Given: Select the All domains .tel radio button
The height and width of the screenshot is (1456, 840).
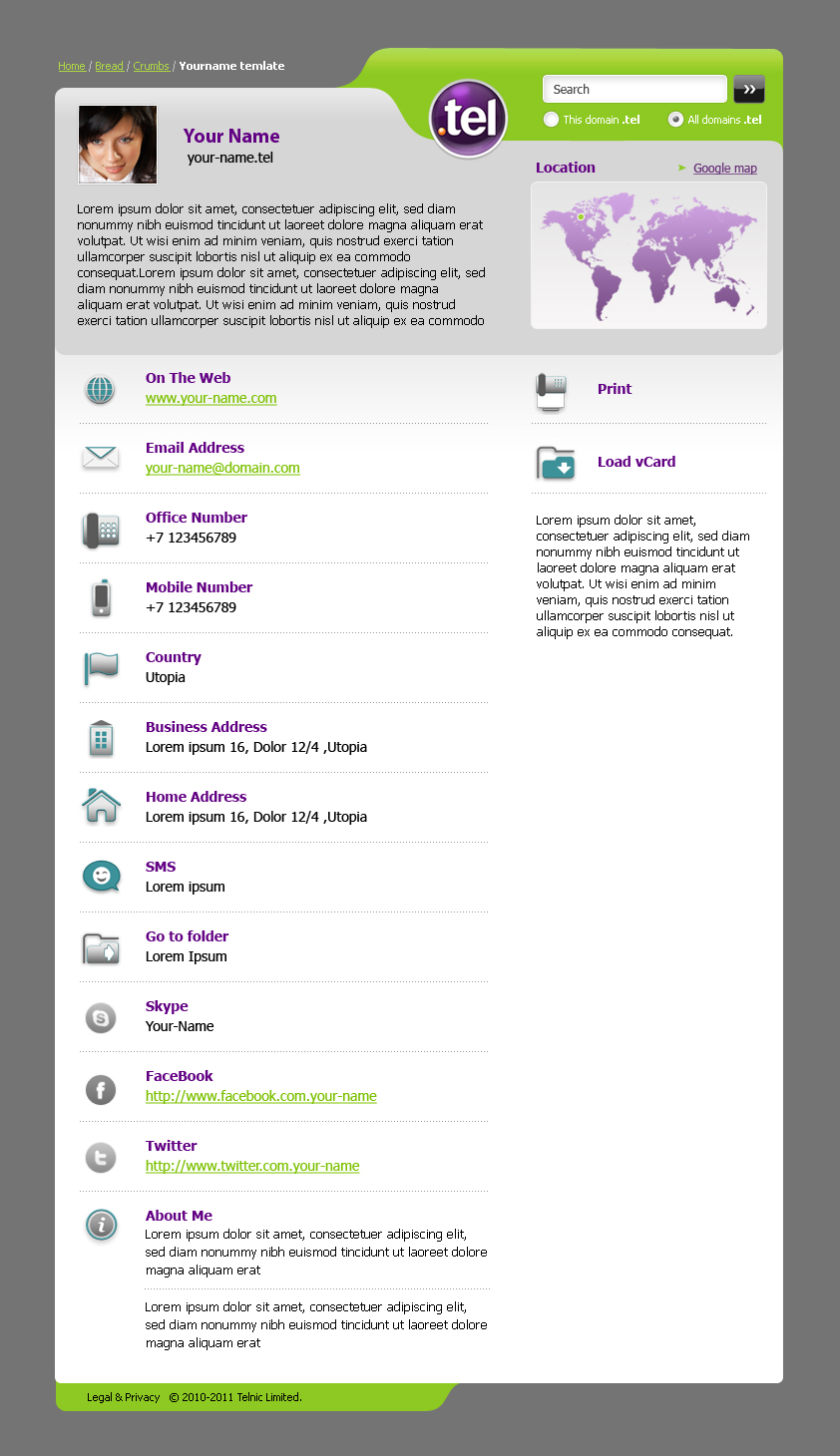Looking at the screenshot, I should tap(675, 120).
